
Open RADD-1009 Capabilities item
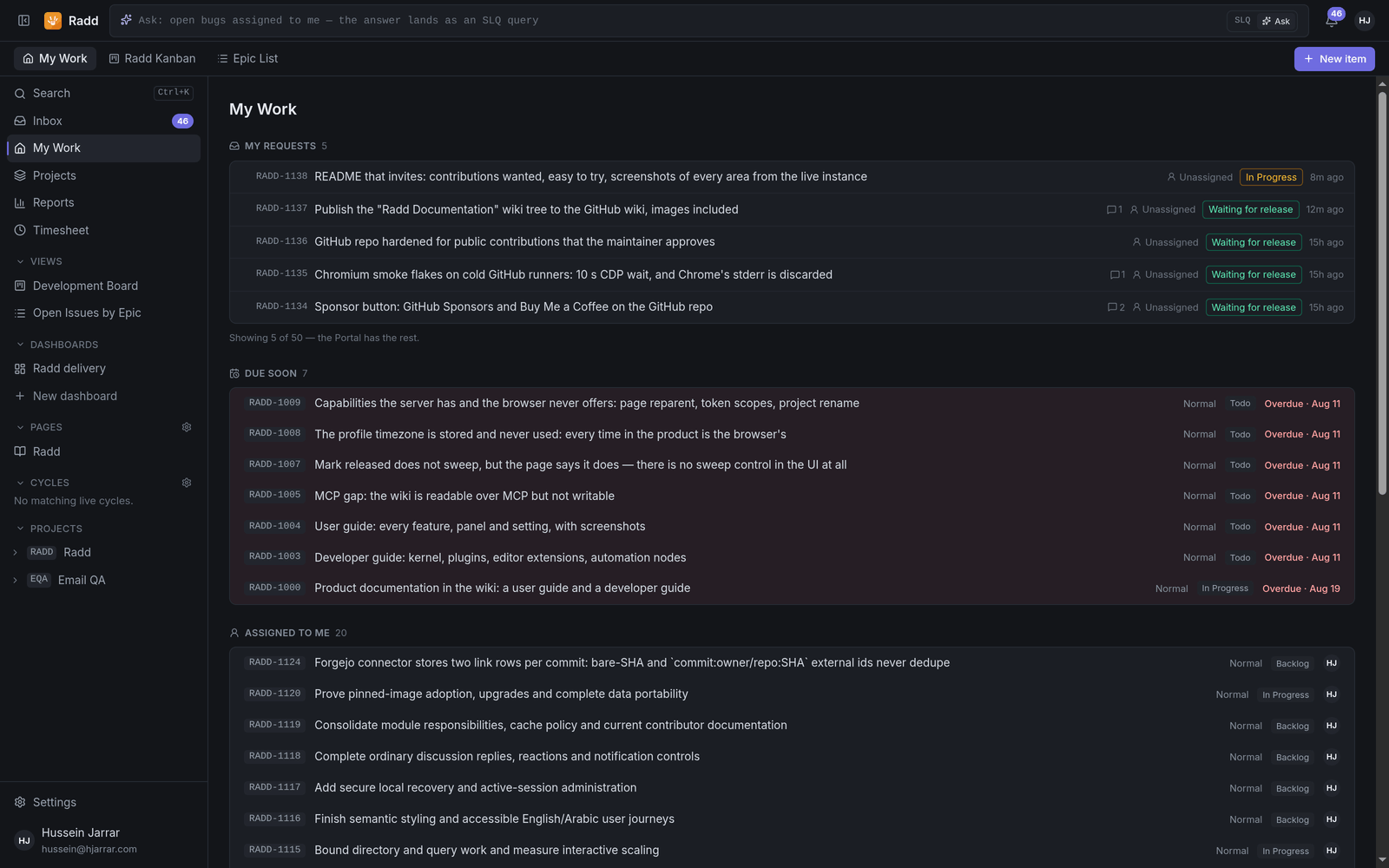tap(792, 404)
